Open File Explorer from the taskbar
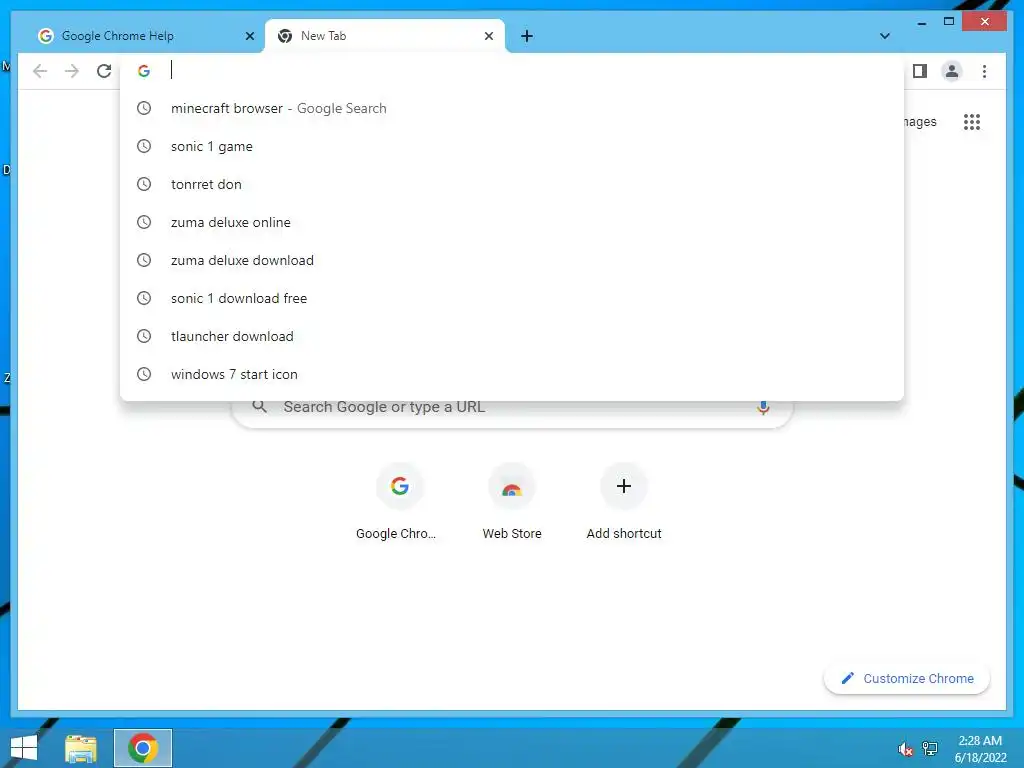Screen dimensions: 1024x768 point(81,748)
